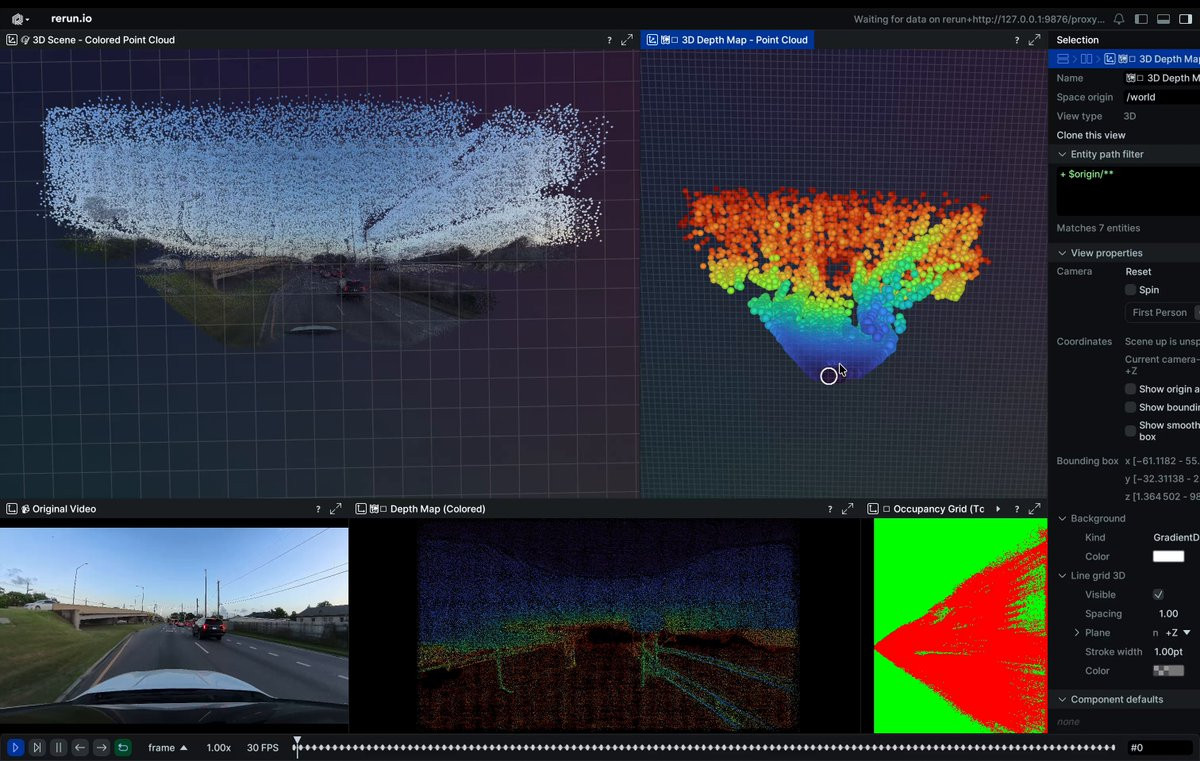Open the notifications bell icon

[1119, 19]
